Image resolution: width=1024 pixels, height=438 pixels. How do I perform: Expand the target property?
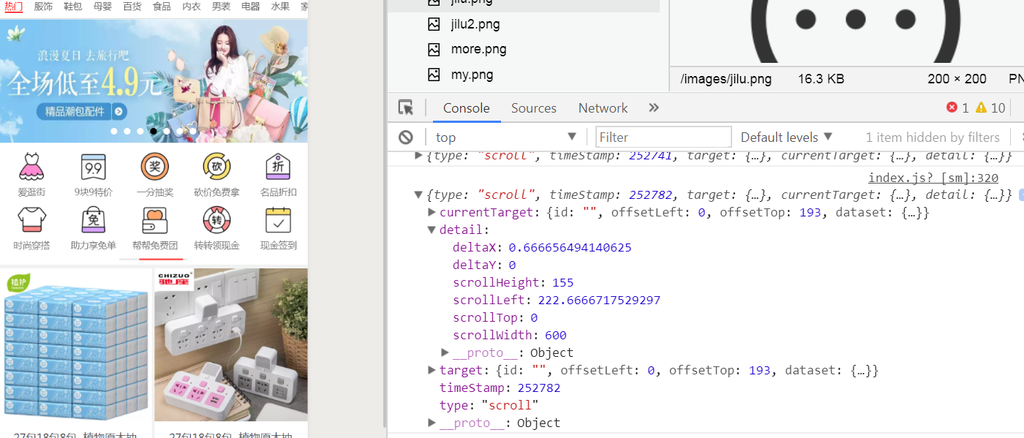tap(432, 370)
